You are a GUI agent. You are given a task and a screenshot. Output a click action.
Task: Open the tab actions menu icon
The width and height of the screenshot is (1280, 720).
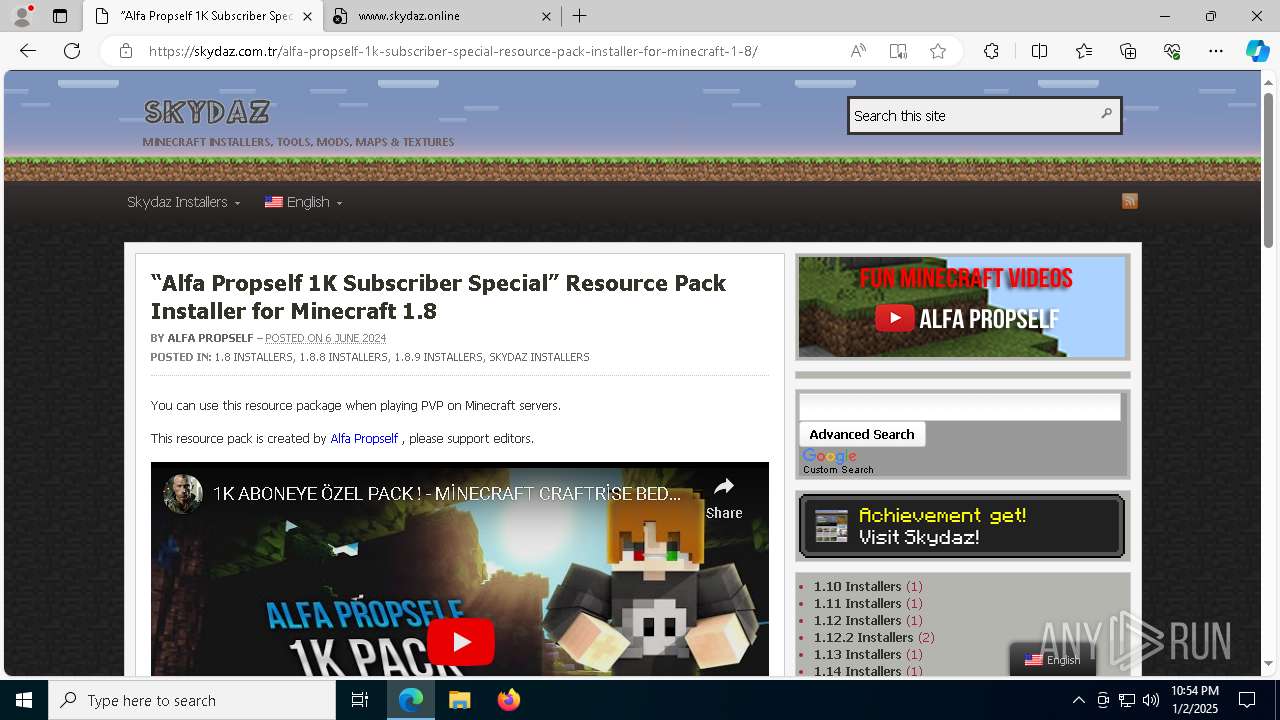60,16
